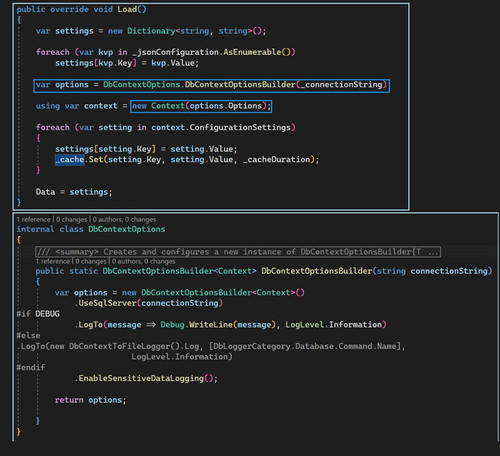Screen dimensions: 500x456
Task: Click the EnableSensitiveDataLogging call
Action: [x=141, y=378]
